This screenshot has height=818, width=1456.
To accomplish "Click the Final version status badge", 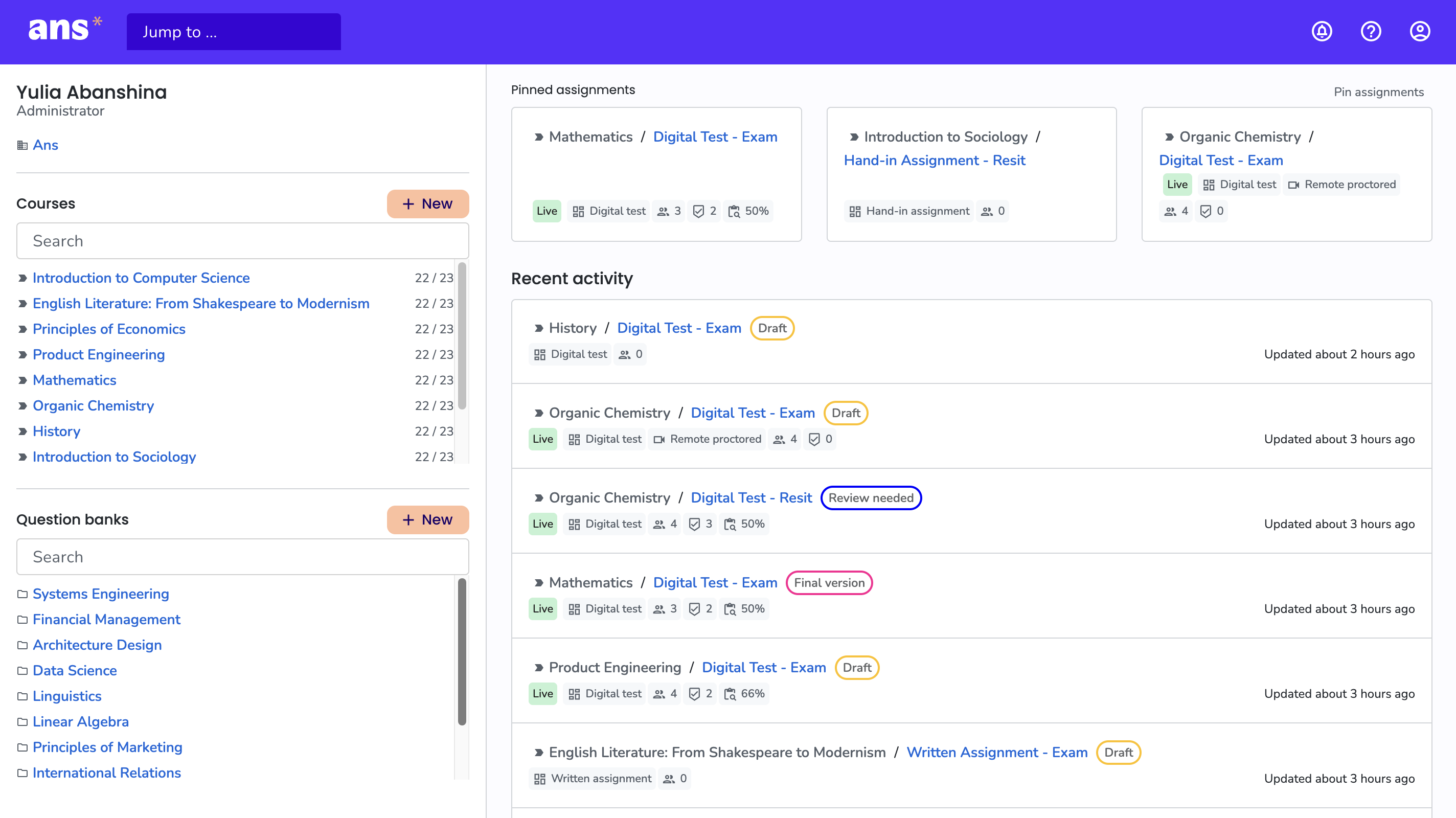I will click(x=829, y=583).
